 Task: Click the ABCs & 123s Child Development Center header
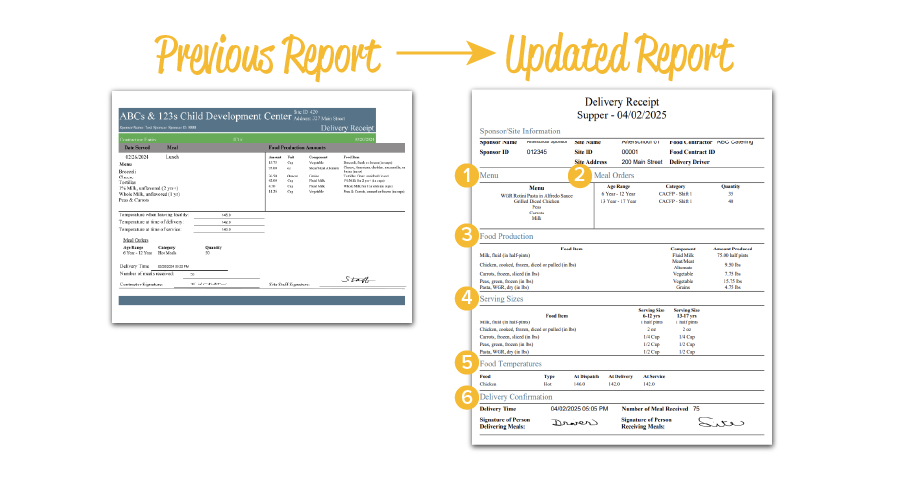tap(215, 115)
